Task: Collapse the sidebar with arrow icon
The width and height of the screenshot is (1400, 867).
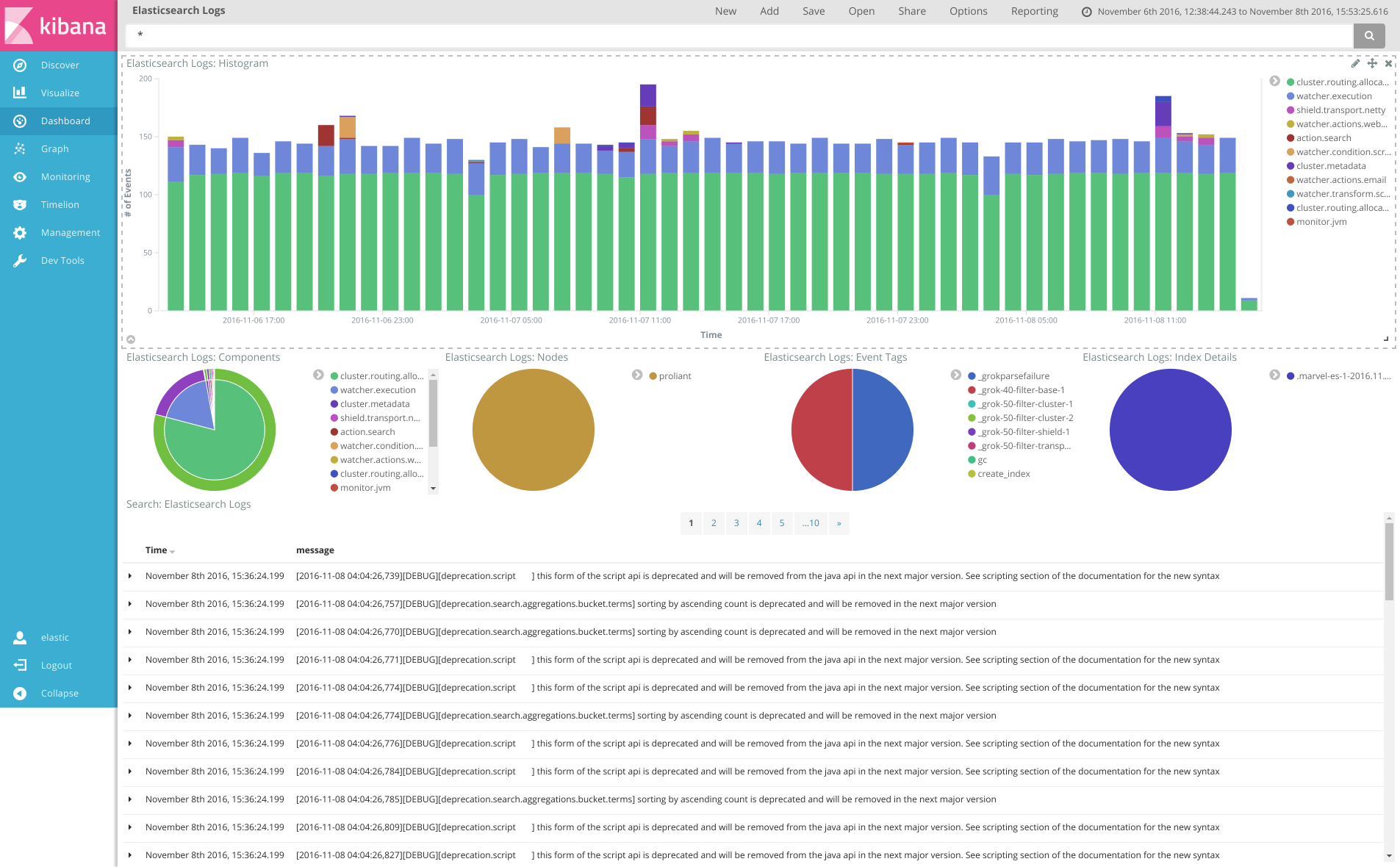Action: 20,694
